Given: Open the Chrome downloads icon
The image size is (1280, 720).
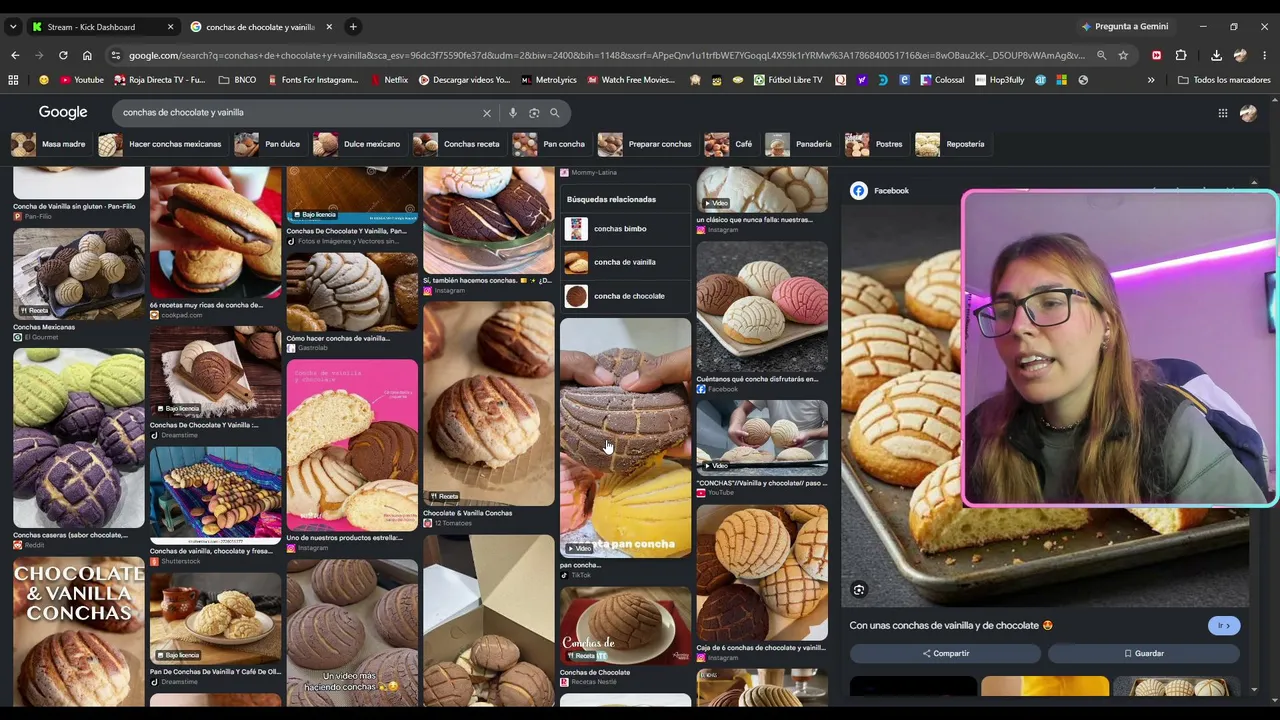Looking at the screenshot, I should (1216, 56).
